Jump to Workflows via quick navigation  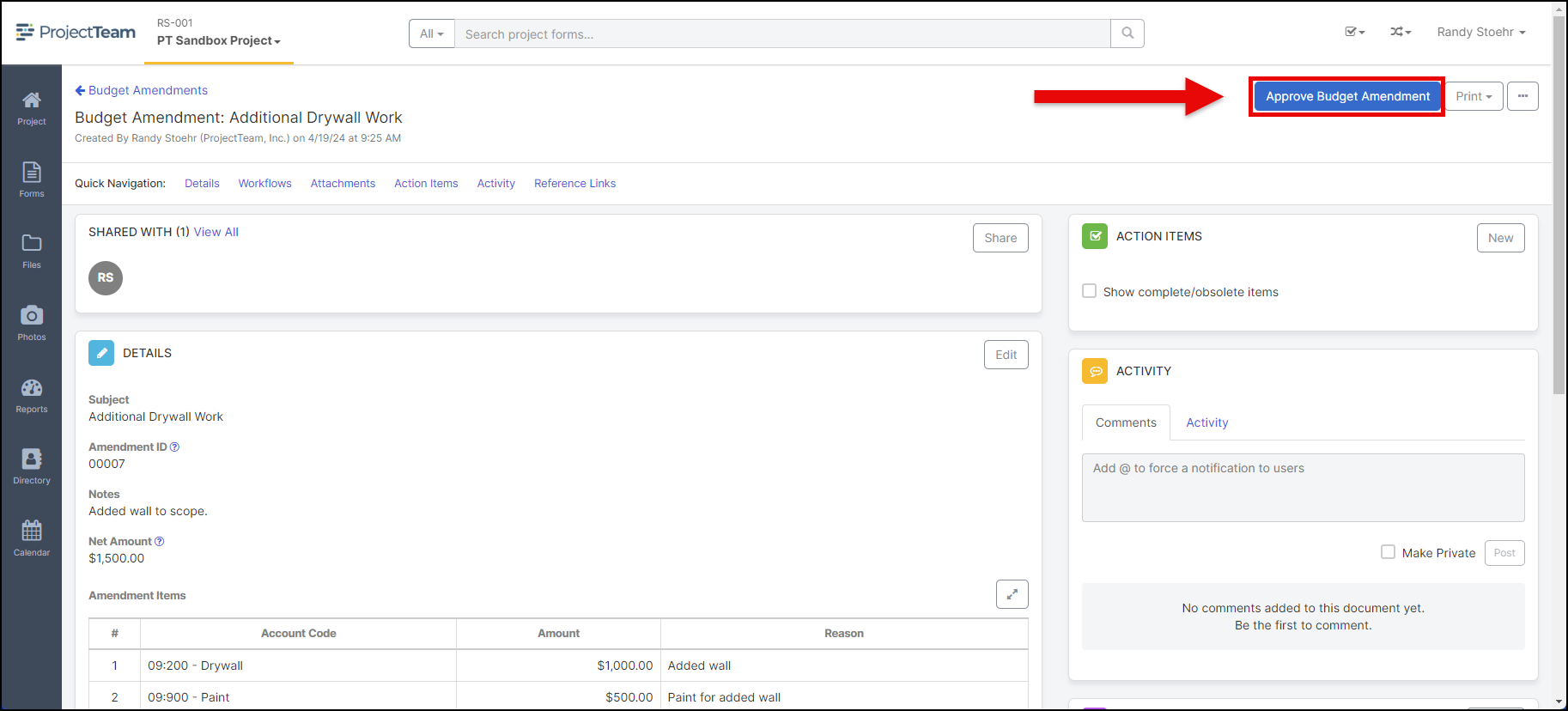[x=265, y=183]
